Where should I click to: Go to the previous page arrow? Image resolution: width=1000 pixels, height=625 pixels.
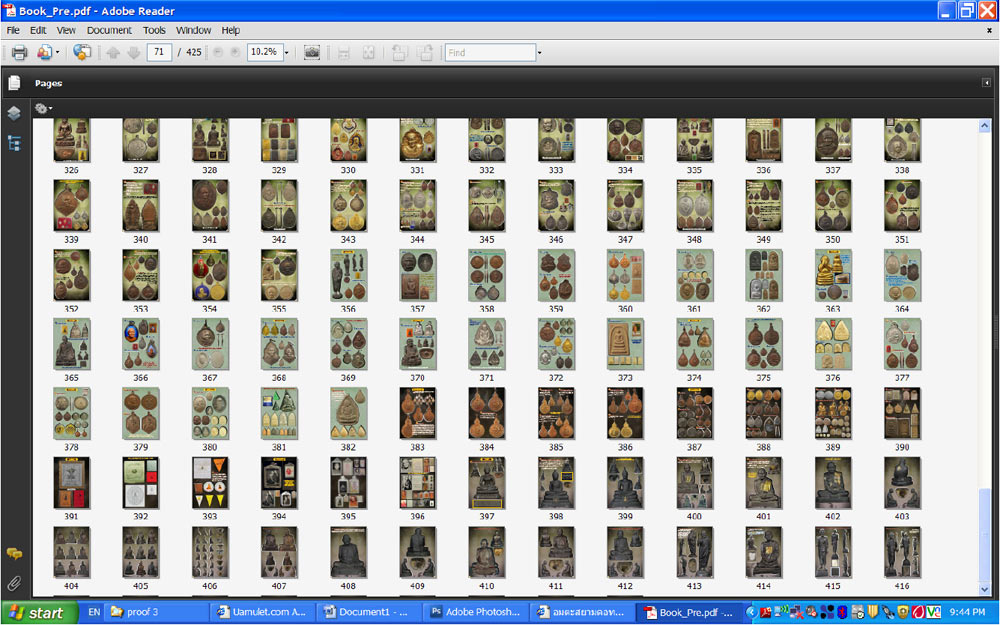(113, 52)
